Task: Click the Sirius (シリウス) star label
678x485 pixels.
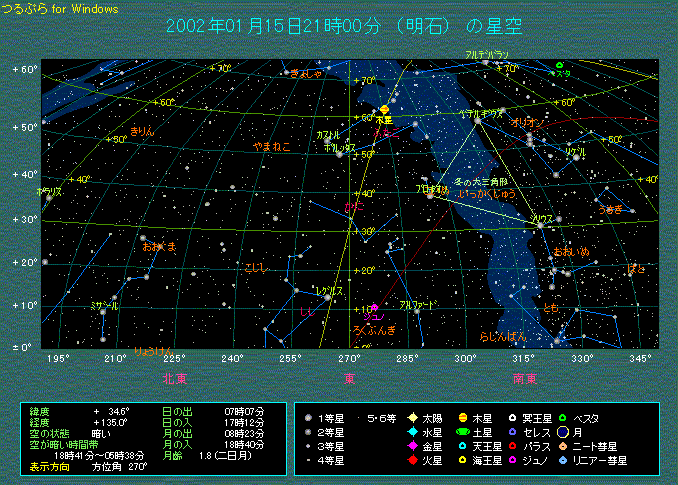Action: (x=541, y=217)
